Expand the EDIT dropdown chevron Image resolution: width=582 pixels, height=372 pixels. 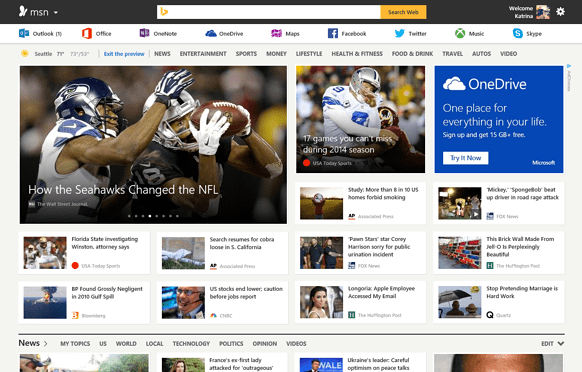(x=561, y=343)
